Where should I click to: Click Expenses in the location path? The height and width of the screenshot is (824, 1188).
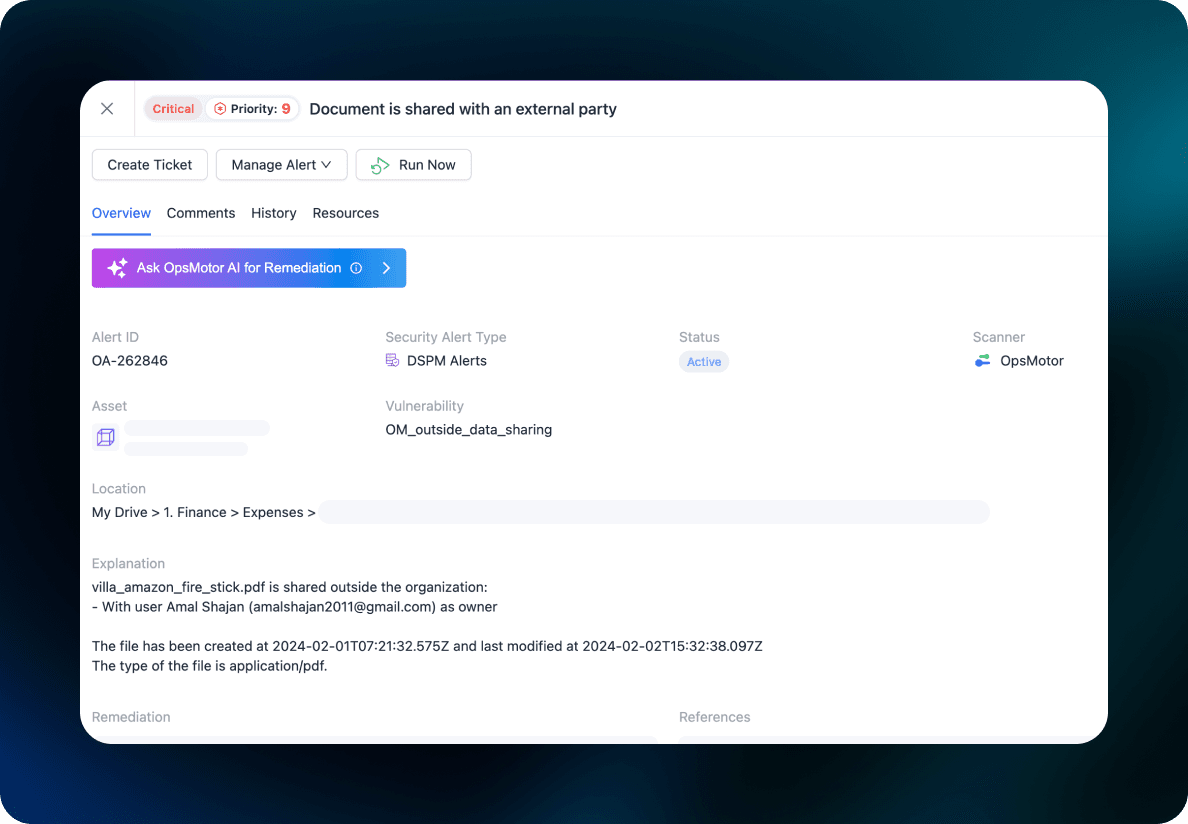point(273,513)
